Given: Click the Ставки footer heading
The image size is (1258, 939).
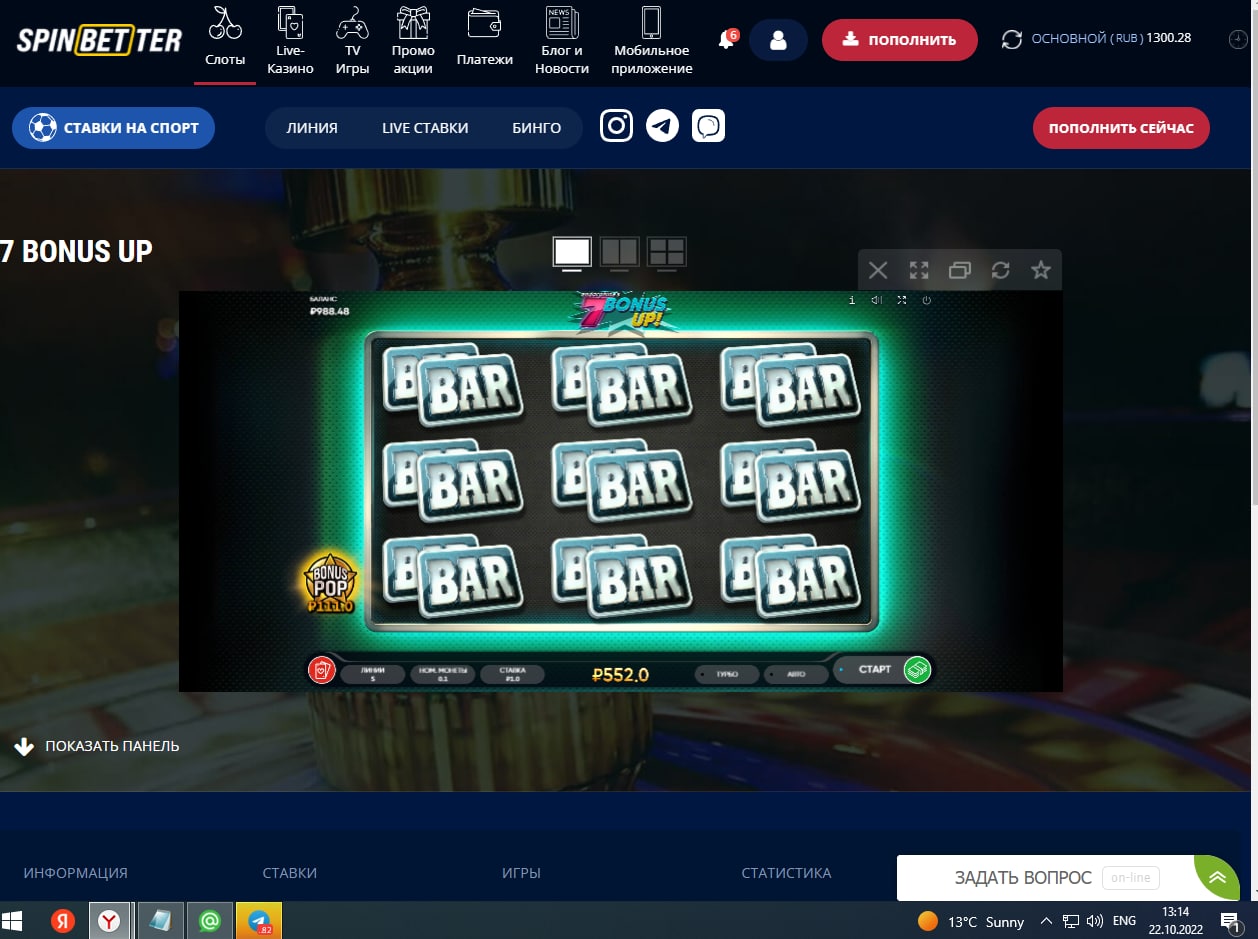Looking at the screenshot, I should tap(290, 873).
